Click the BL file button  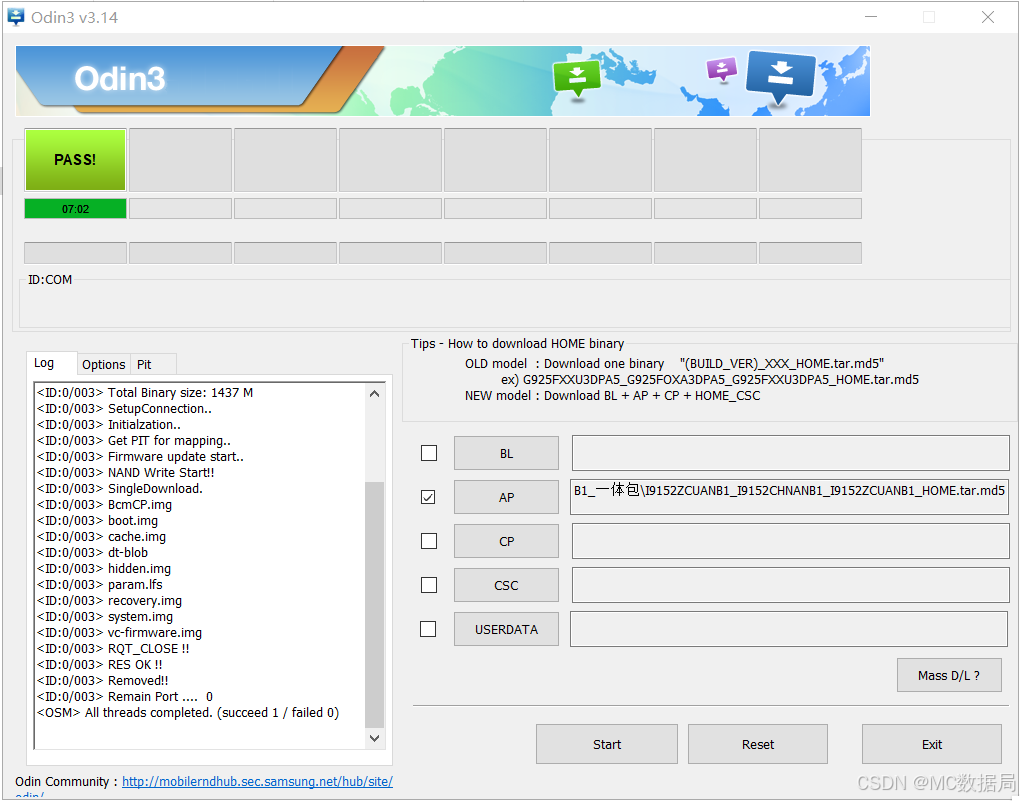(506, 453)
